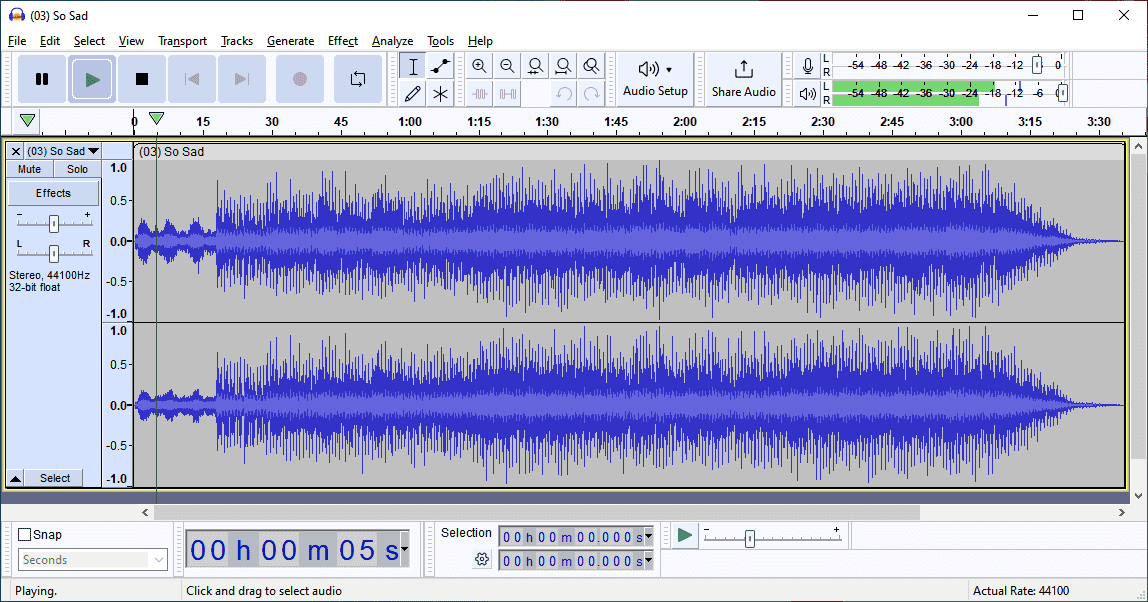1148x602 pixels.
Task: Click the Zoom Toggle icon
Action: point(591,67)
